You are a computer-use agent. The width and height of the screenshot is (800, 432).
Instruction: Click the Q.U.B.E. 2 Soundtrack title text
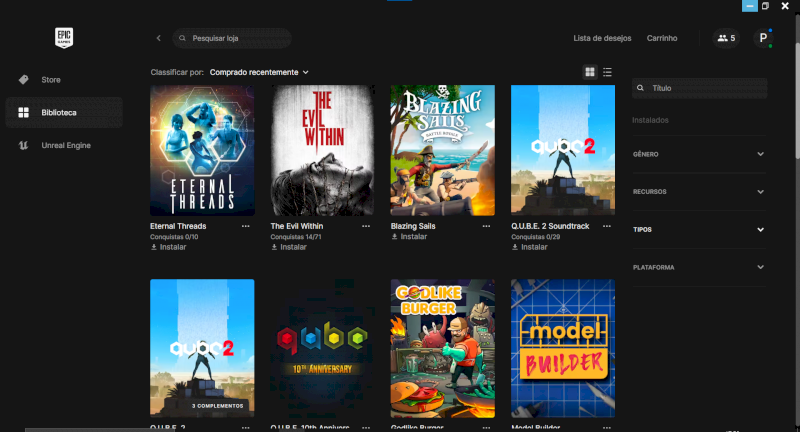click(550, 226)
